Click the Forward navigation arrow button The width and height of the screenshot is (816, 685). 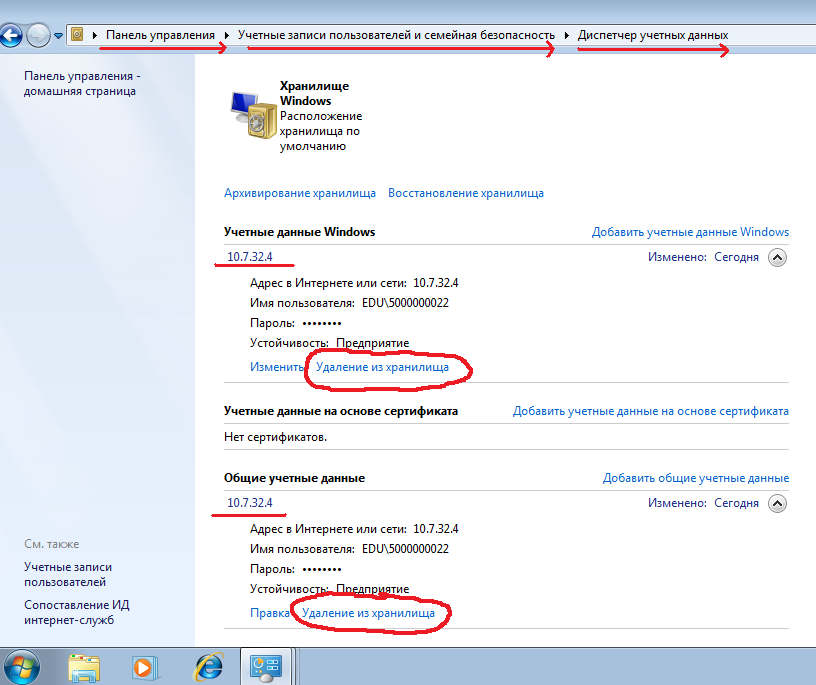38,35
